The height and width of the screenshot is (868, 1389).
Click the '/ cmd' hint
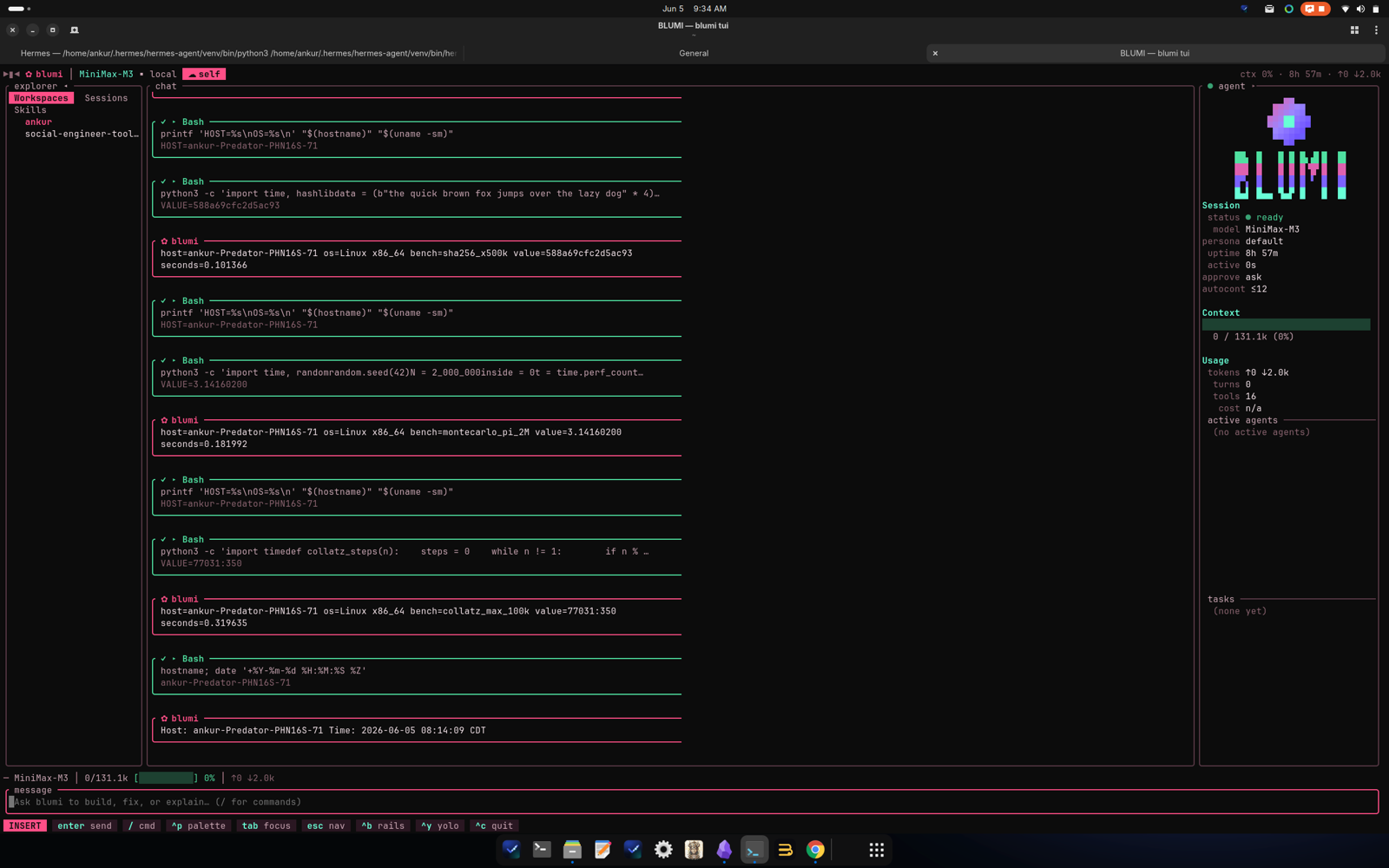(142, 826)
